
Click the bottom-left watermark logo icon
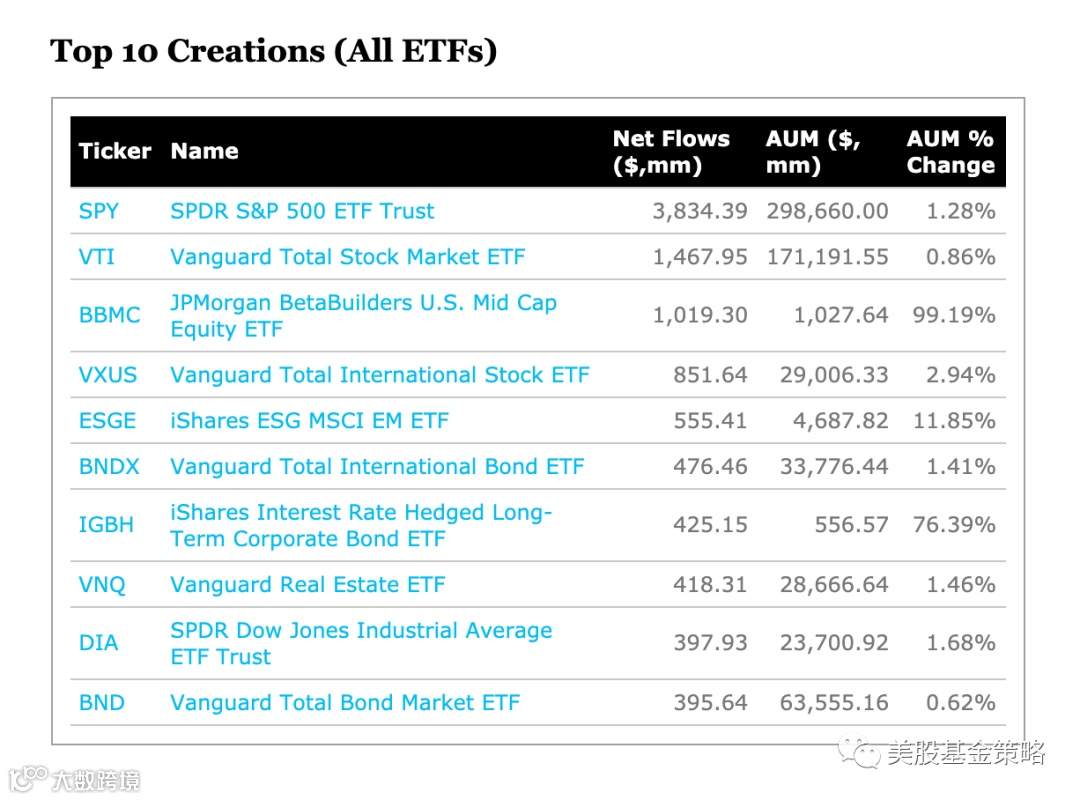(x=28, y=778)
